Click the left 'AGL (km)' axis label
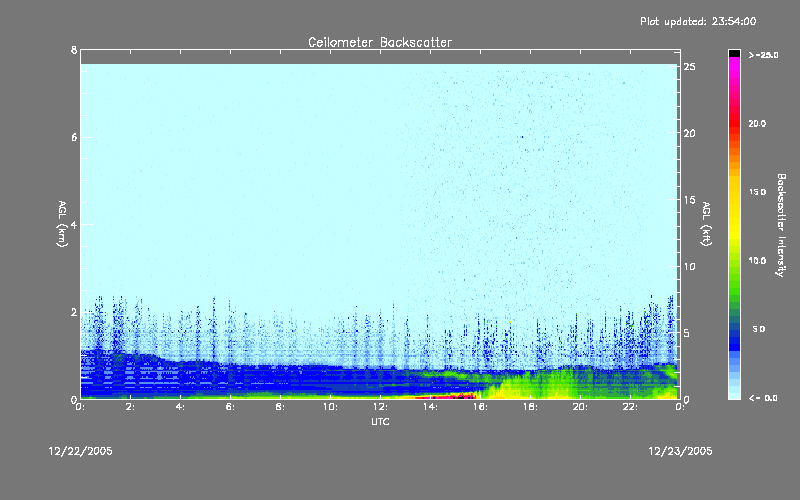This screenshot has height=500, width=800. pyautogui.click(x=62, y=224)
